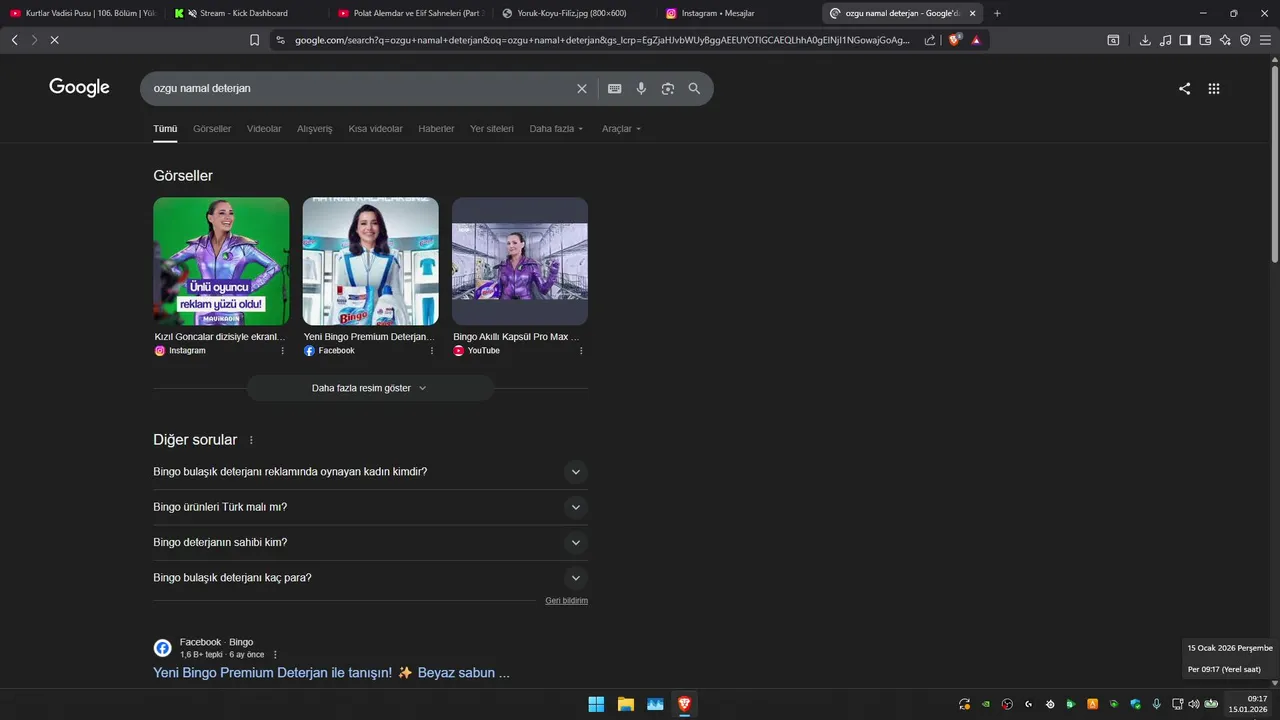
Task: Stop loading the page with the X button
Action: [54, 40]
